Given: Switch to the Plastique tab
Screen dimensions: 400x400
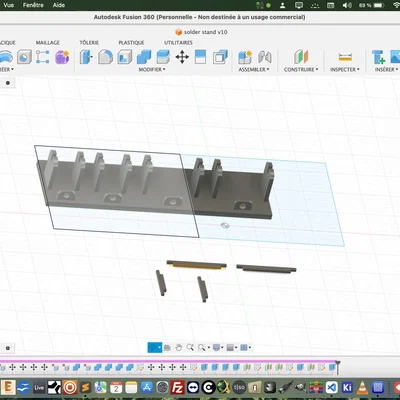Looking at the screenshot, I should [131, 43].
